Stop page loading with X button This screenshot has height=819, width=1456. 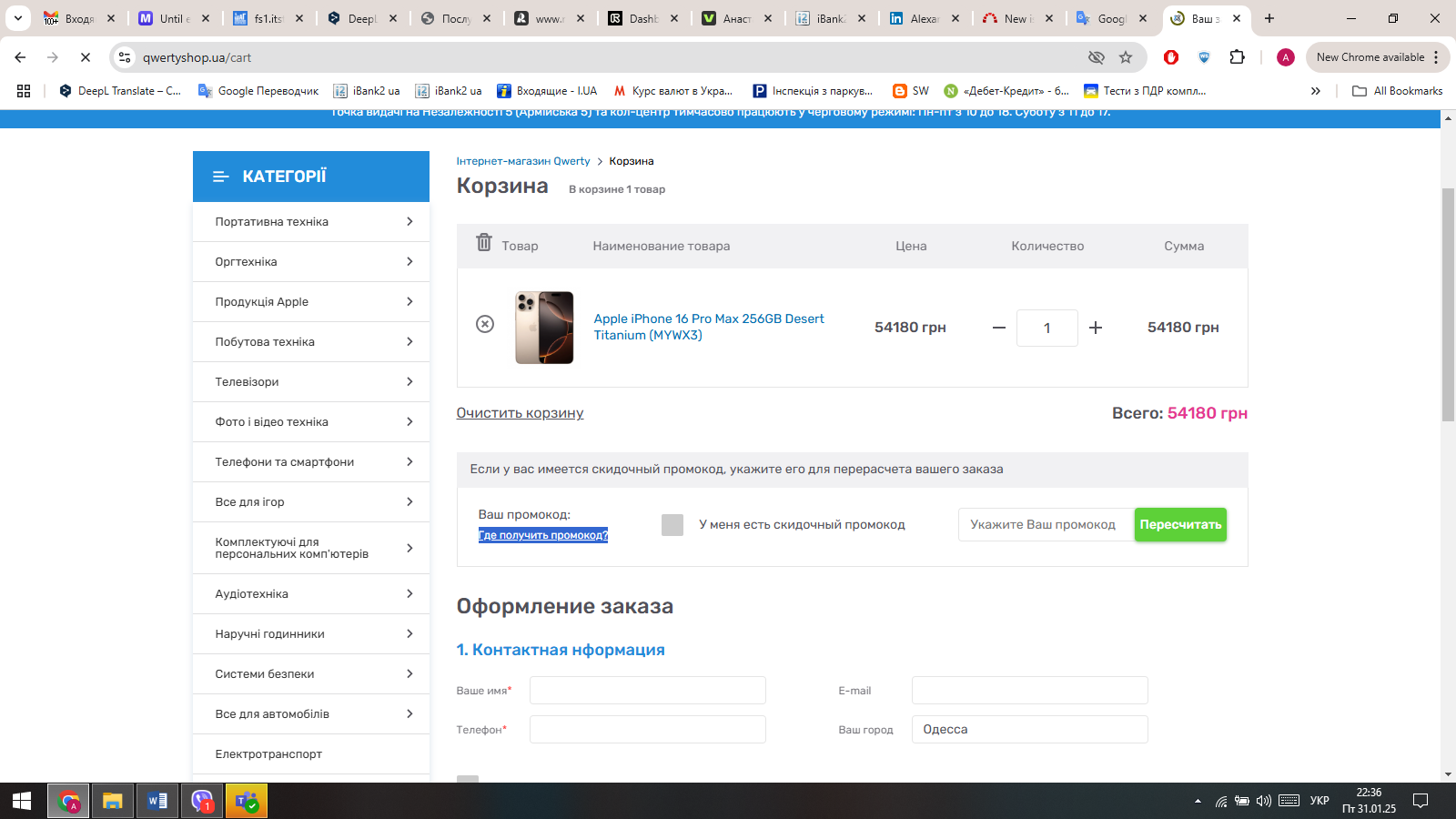tap(85, 57)
